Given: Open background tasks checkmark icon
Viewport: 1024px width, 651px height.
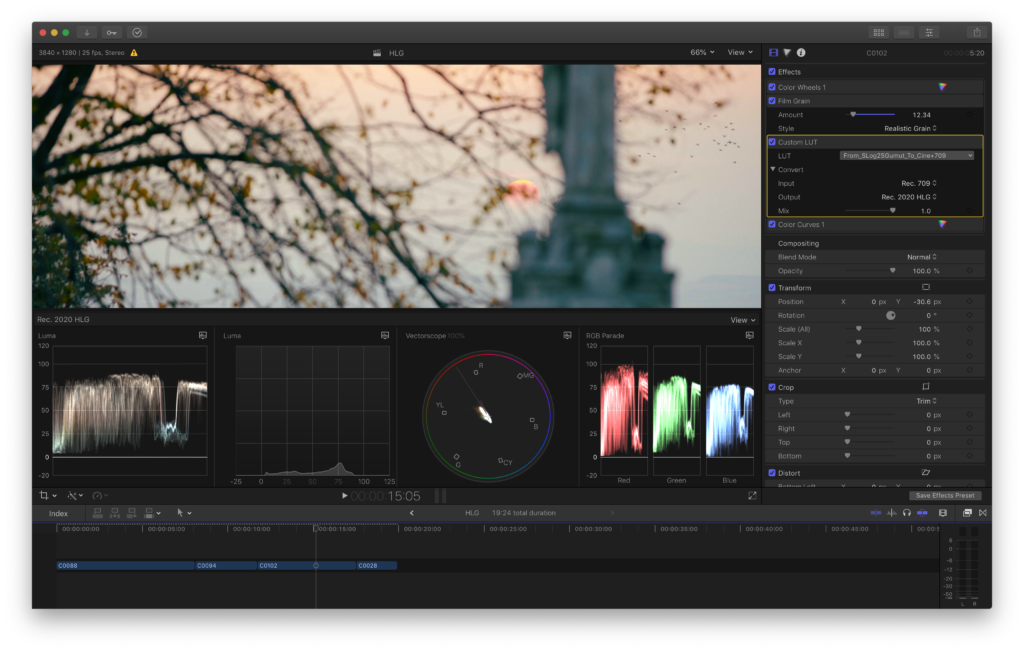Looking at the screenshot, I should point(137,33).
